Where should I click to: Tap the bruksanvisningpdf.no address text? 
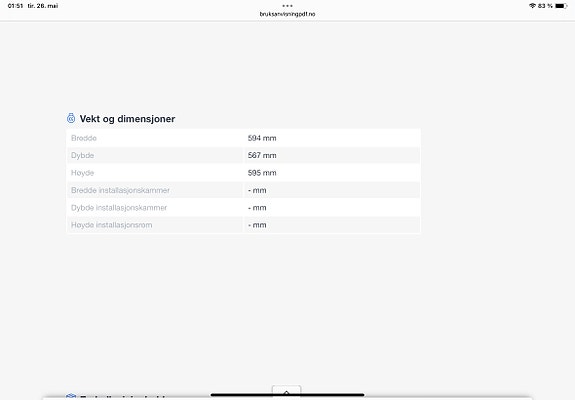coord(288,14)
